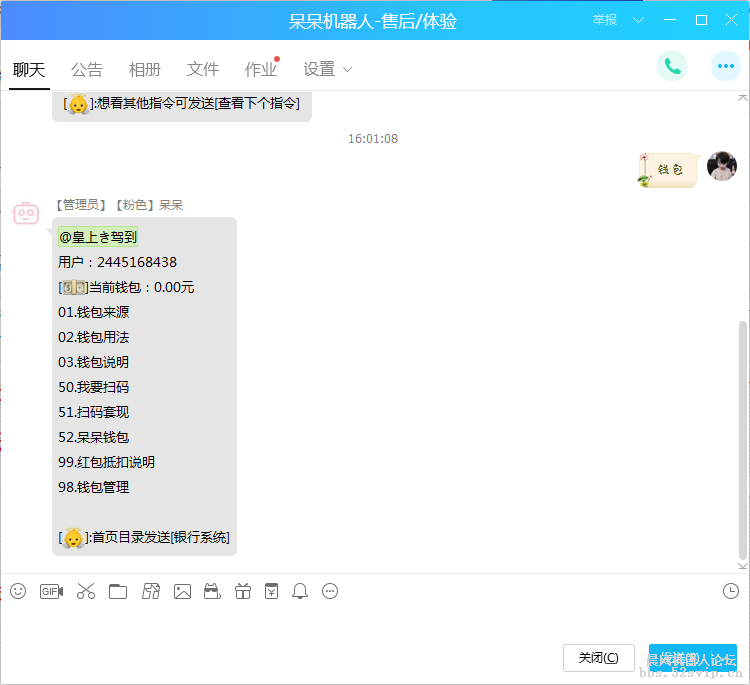750x685 pixels.
Task: Click the 钱包 message bubble
Action: pos(669,169)
